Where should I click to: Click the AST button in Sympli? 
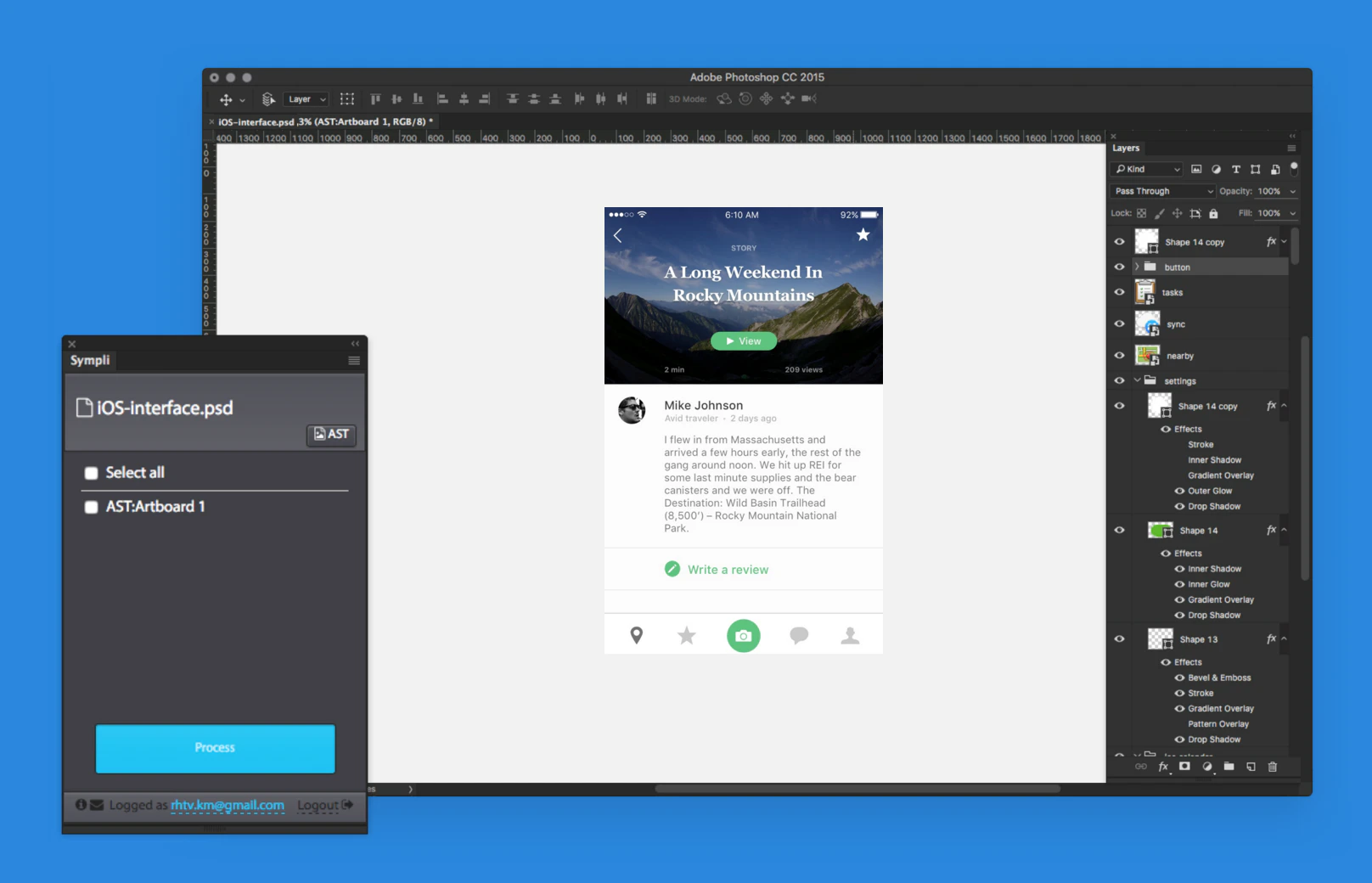click(331, 434)
